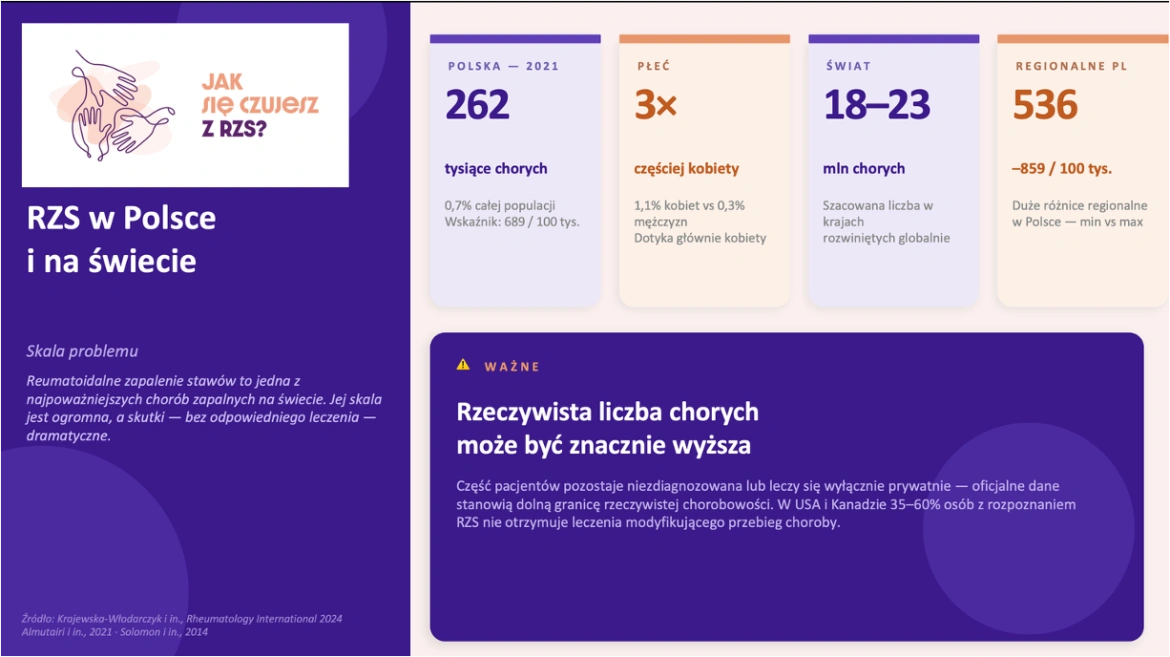Image resolution: width=1170 pixels, height=657 pixels.
Task: Click the source citation 'Źródło: Krajewska-Włodarczyk'
Action: click(x=182, y=618)
